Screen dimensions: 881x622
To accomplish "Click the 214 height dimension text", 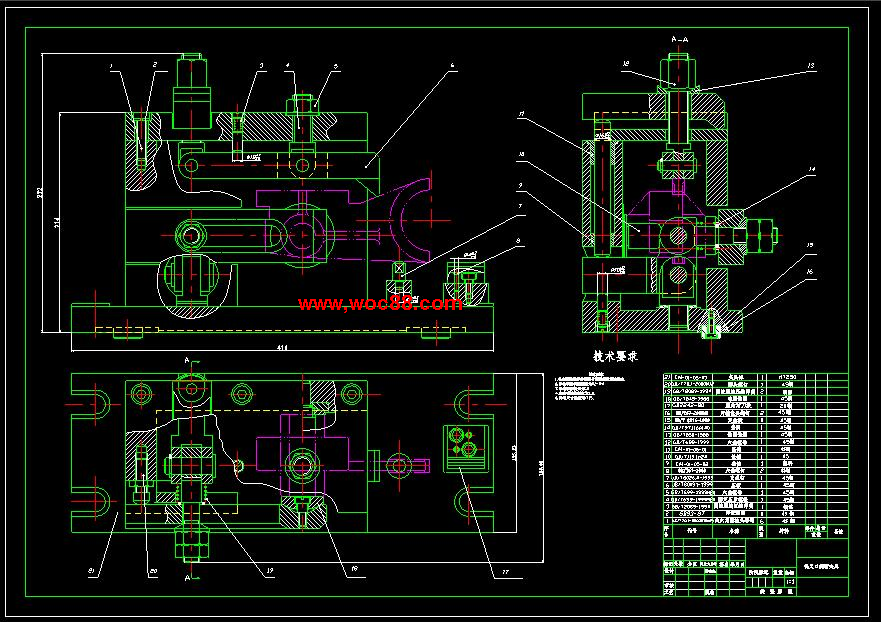I will (x=57, y=224).
